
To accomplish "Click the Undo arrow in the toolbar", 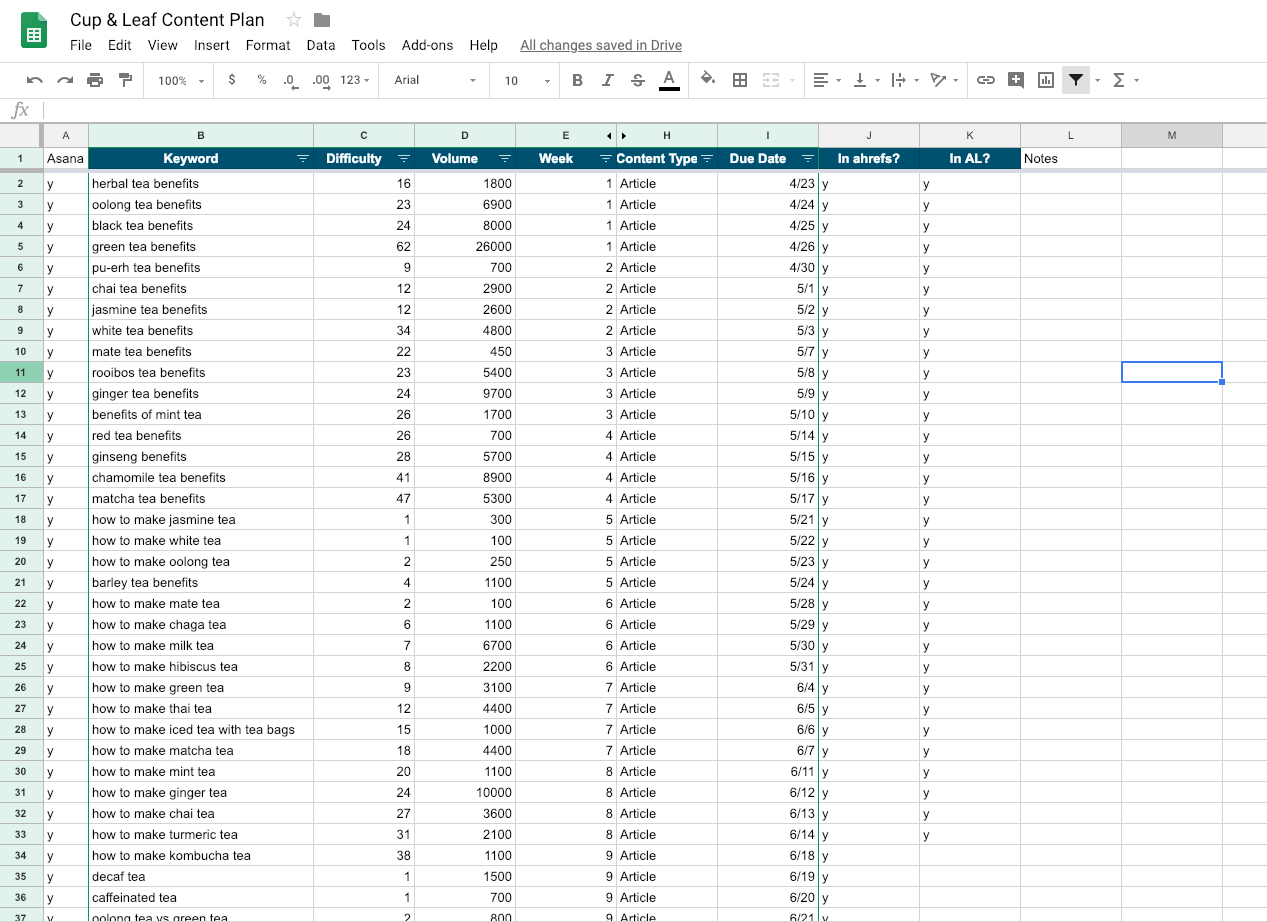I will (35, 80).
